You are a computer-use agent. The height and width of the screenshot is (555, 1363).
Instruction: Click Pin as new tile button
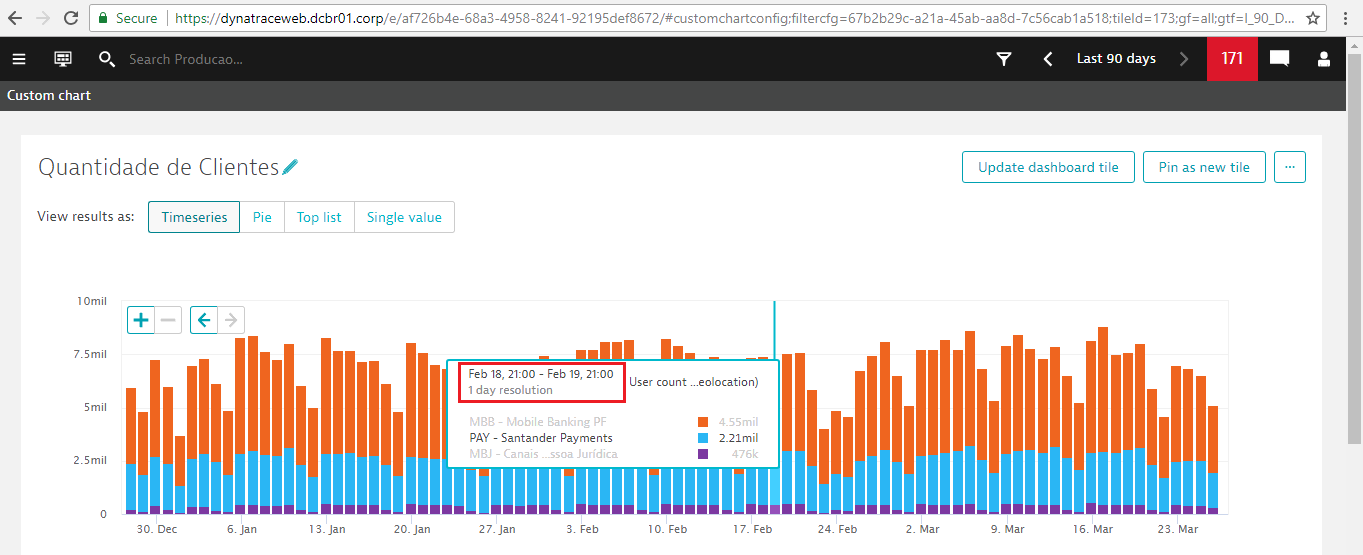tap(1204, 167)
